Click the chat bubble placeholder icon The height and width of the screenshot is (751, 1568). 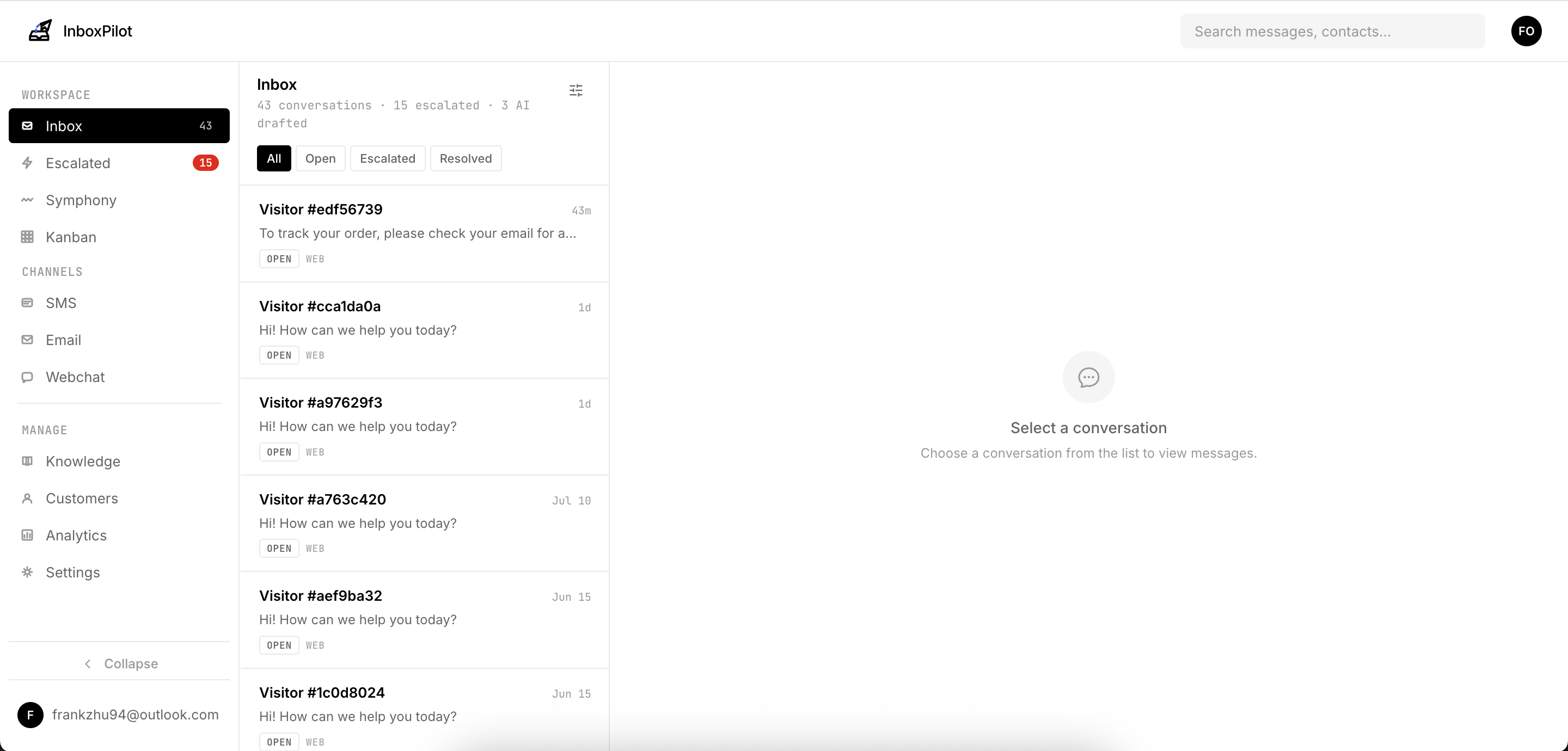click(1088, 377)
